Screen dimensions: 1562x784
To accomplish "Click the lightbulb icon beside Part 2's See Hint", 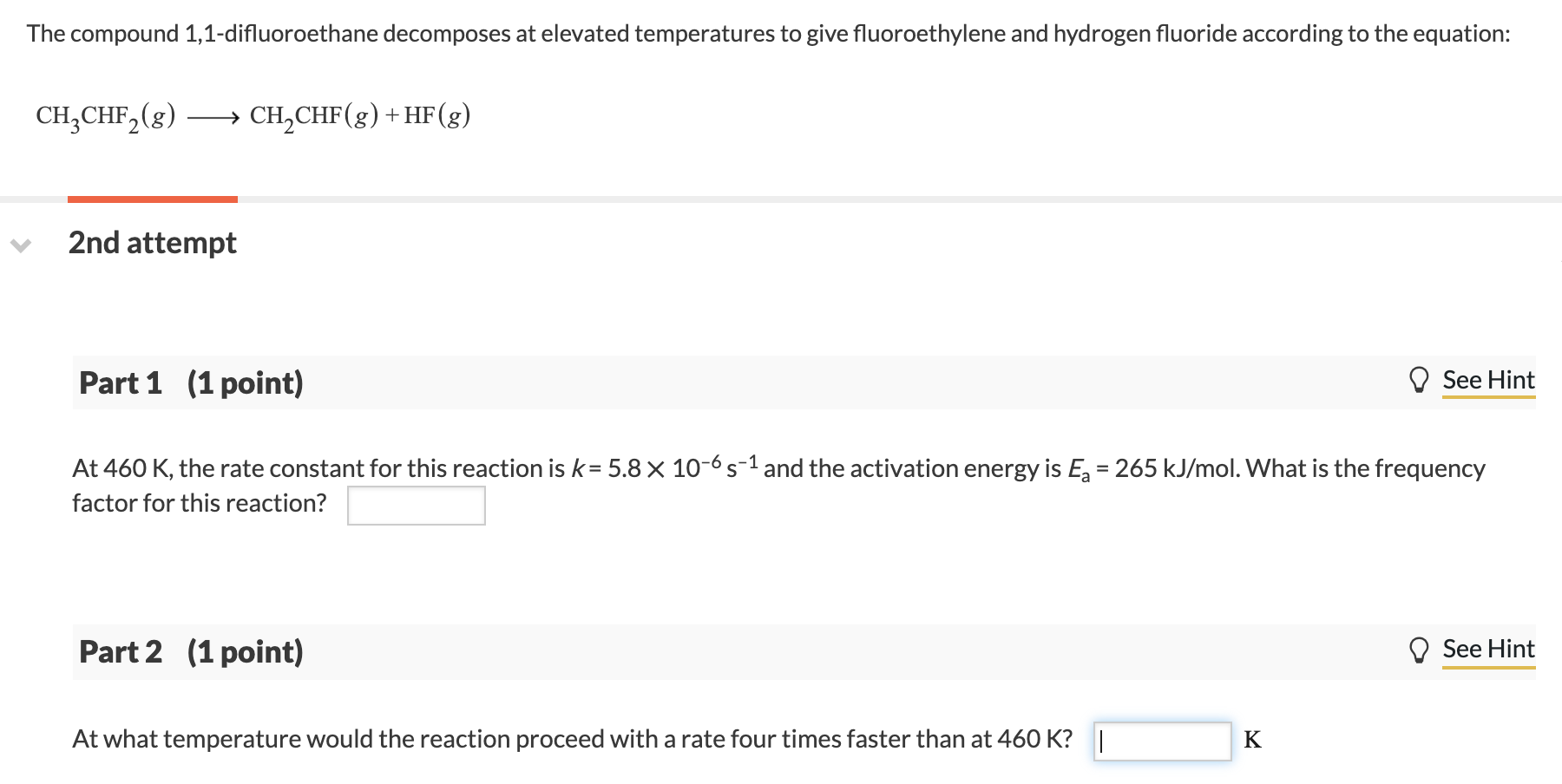I will coord(1421,650).
